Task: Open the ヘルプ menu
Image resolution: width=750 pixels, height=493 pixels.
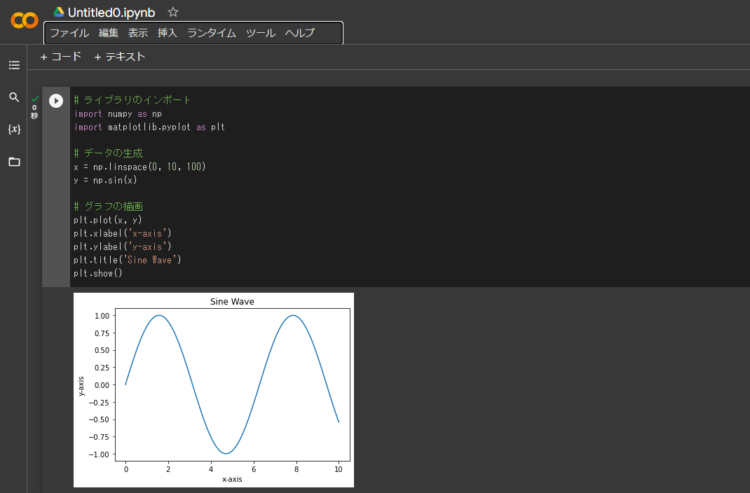Action: point(300,33)
